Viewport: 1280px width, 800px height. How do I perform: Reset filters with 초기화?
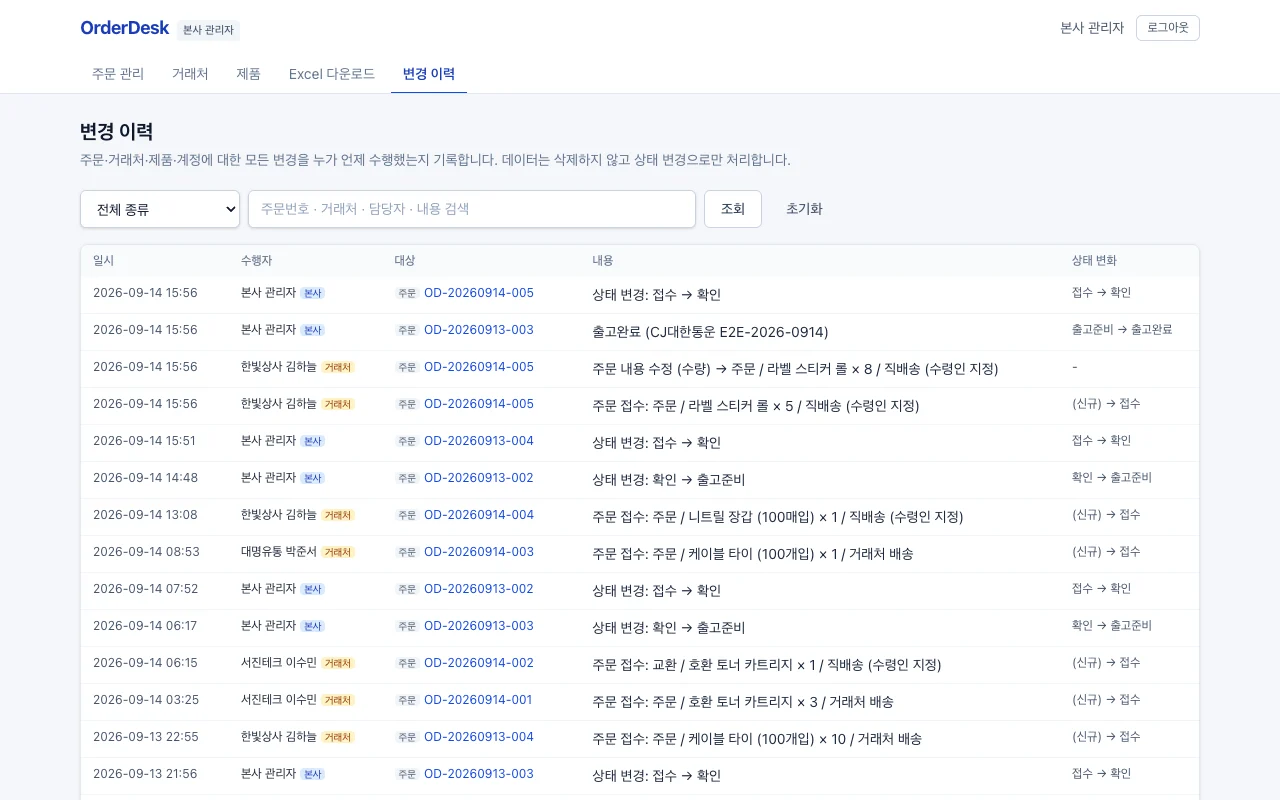804,209
